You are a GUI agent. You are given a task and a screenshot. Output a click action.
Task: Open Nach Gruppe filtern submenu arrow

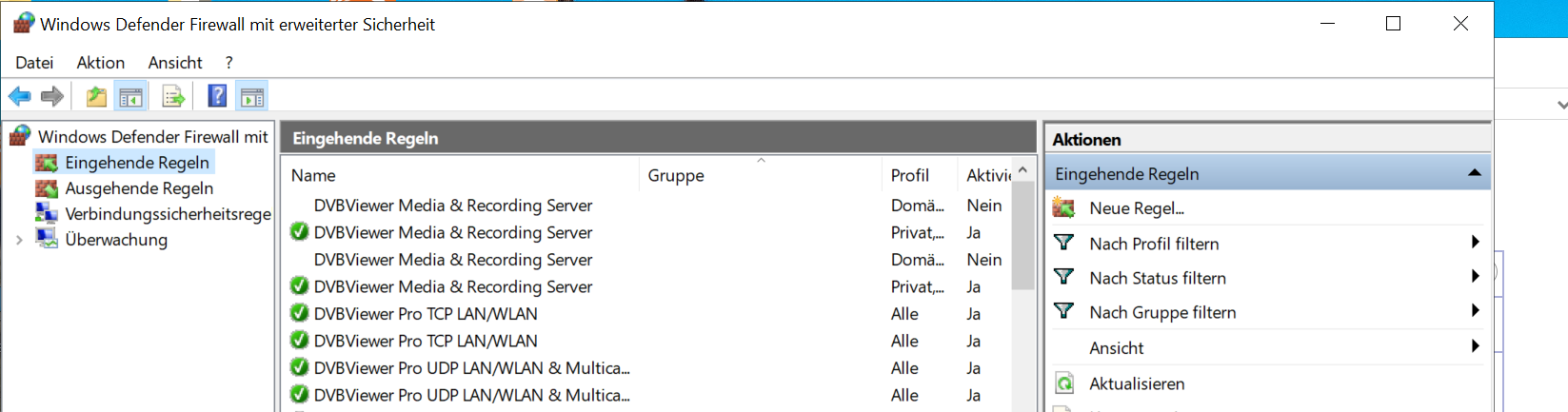(1475, 311)
